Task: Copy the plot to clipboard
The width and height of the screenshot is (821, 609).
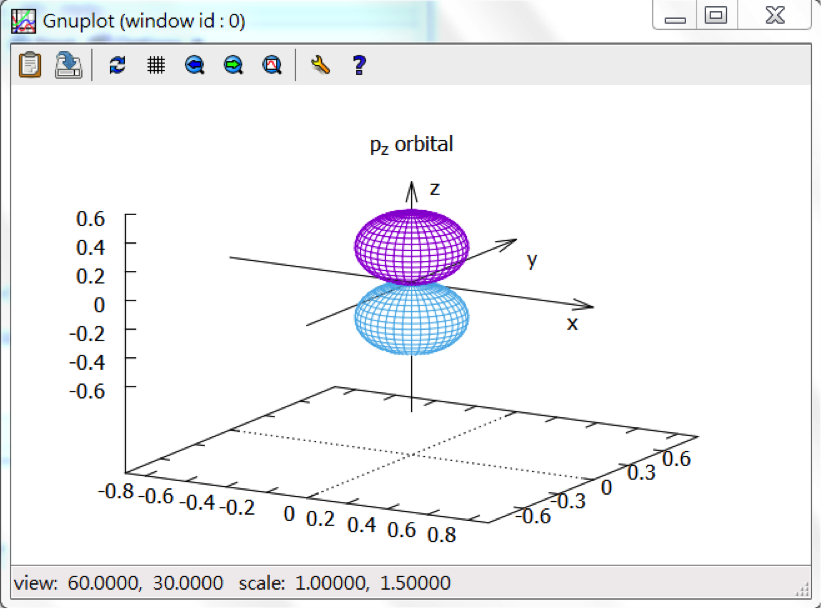Action: tap(30, 66)
